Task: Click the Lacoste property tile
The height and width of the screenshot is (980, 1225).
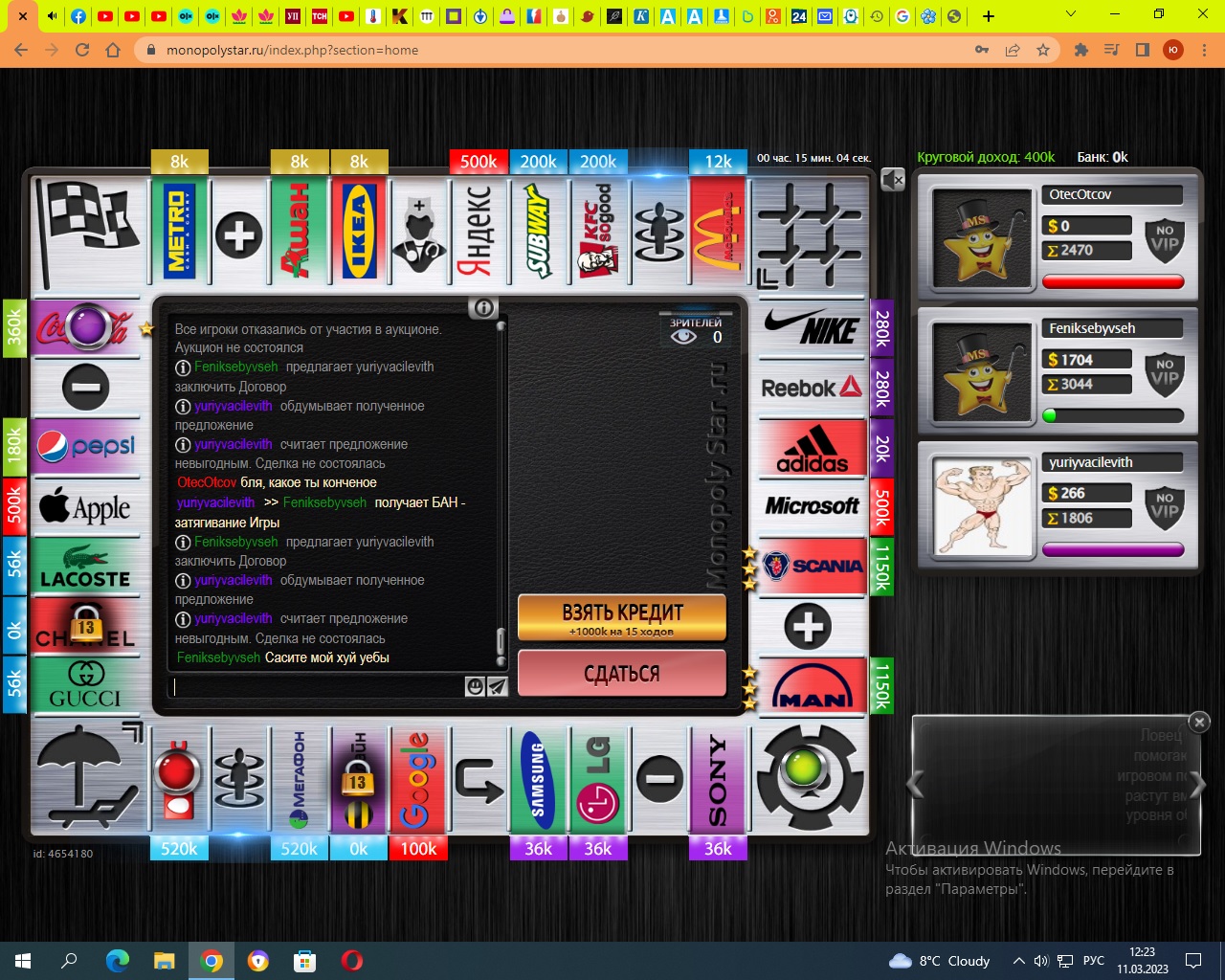Action: click(x=84, y=567)
